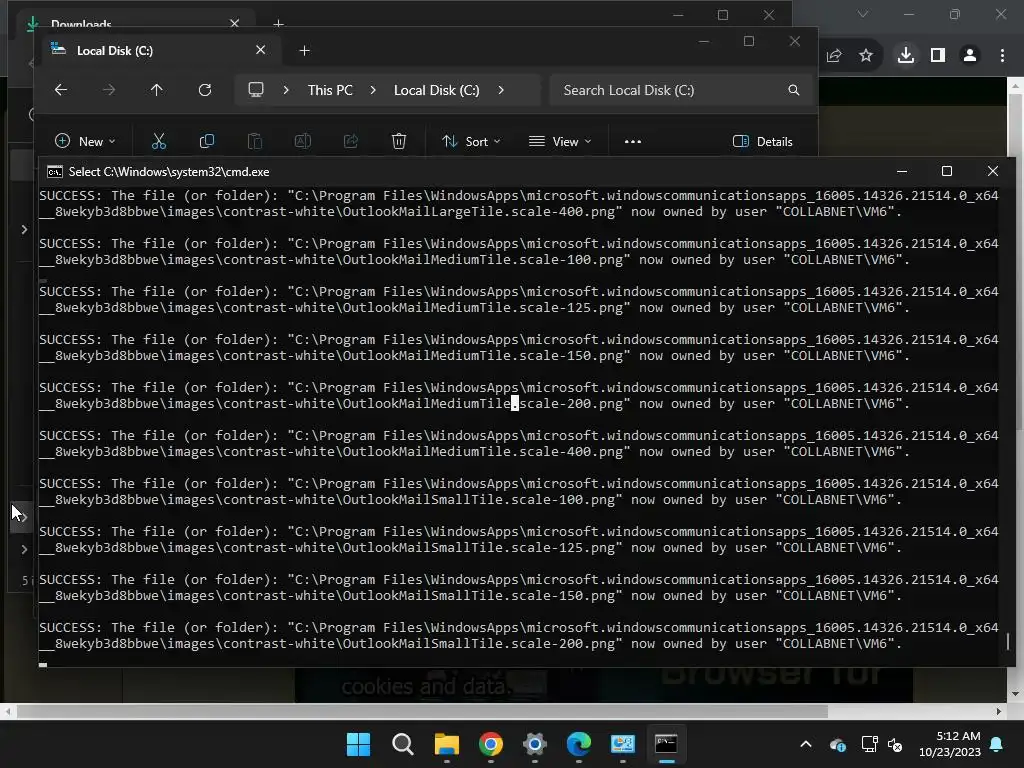The image size is (1024, 768).
Task: Open Chrome three-dot menu
Action: [1002, 56]
